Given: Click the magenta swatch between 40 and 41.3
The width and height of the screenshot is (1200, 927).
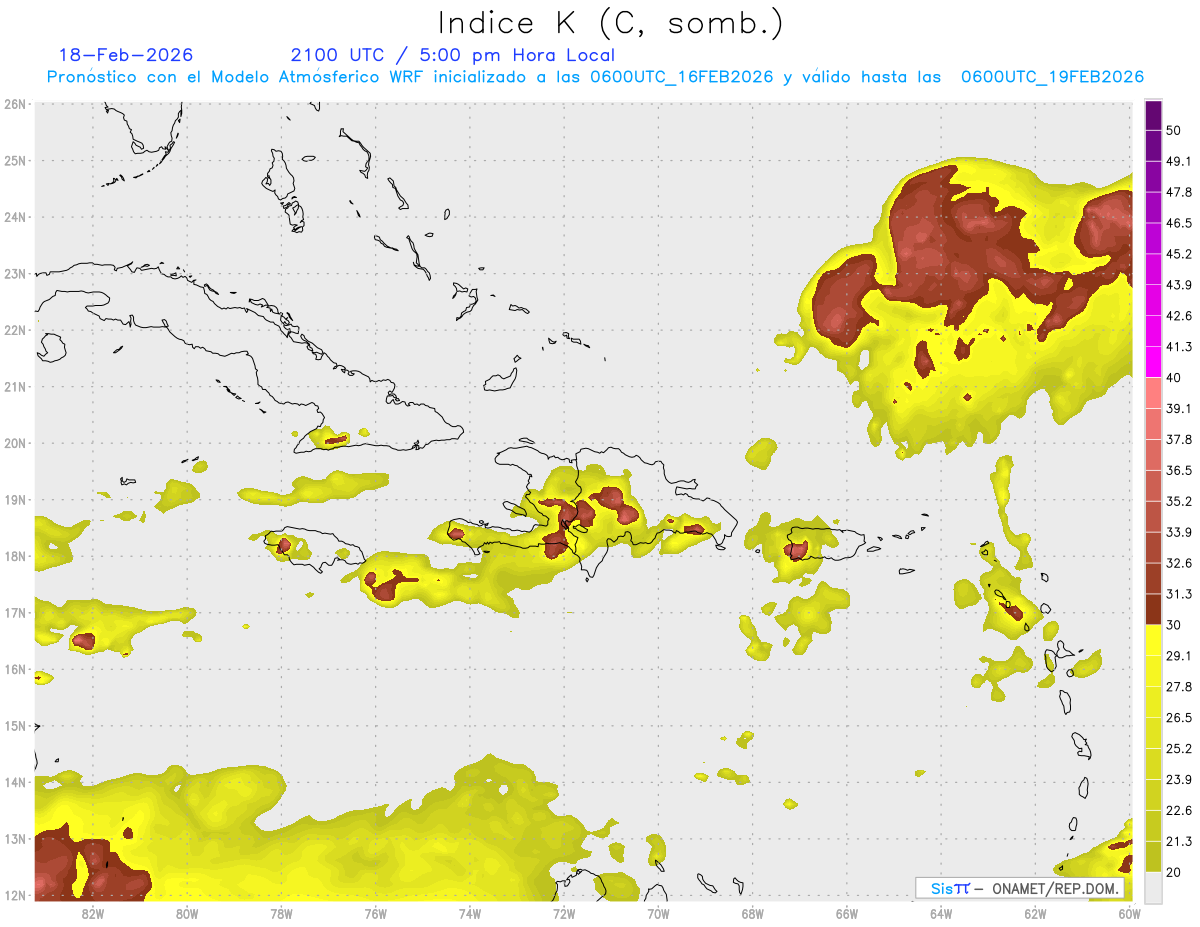Looking at the screenshot, I should coord(1153,362).
